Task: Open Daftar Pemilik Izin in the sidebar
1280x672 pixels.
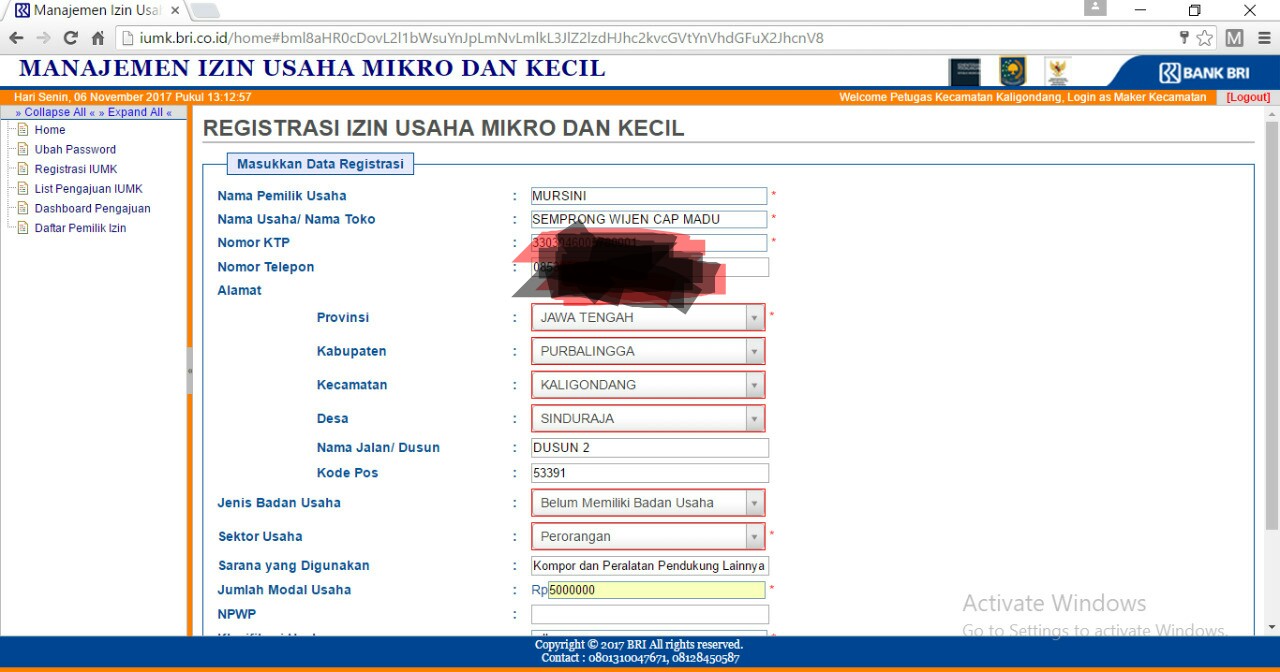Action: 80,228
